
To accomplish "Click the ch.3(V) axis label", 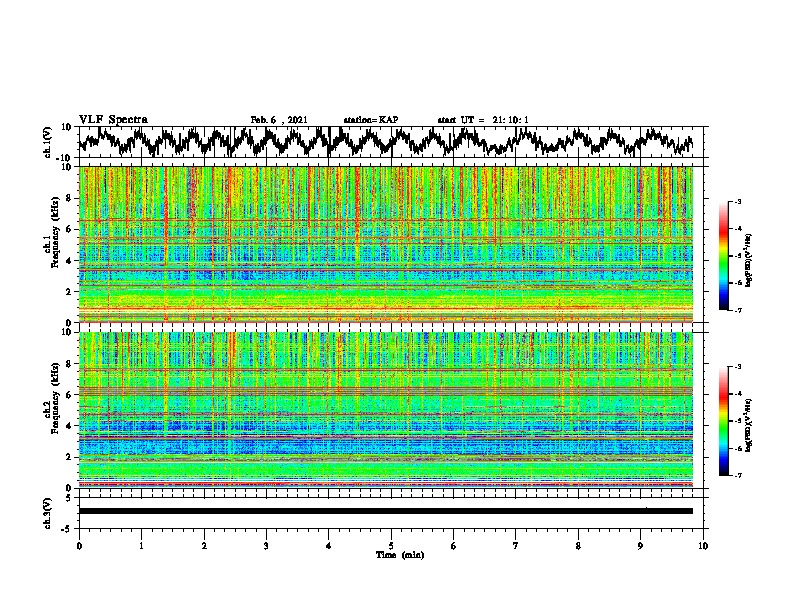I will point(47,513).
